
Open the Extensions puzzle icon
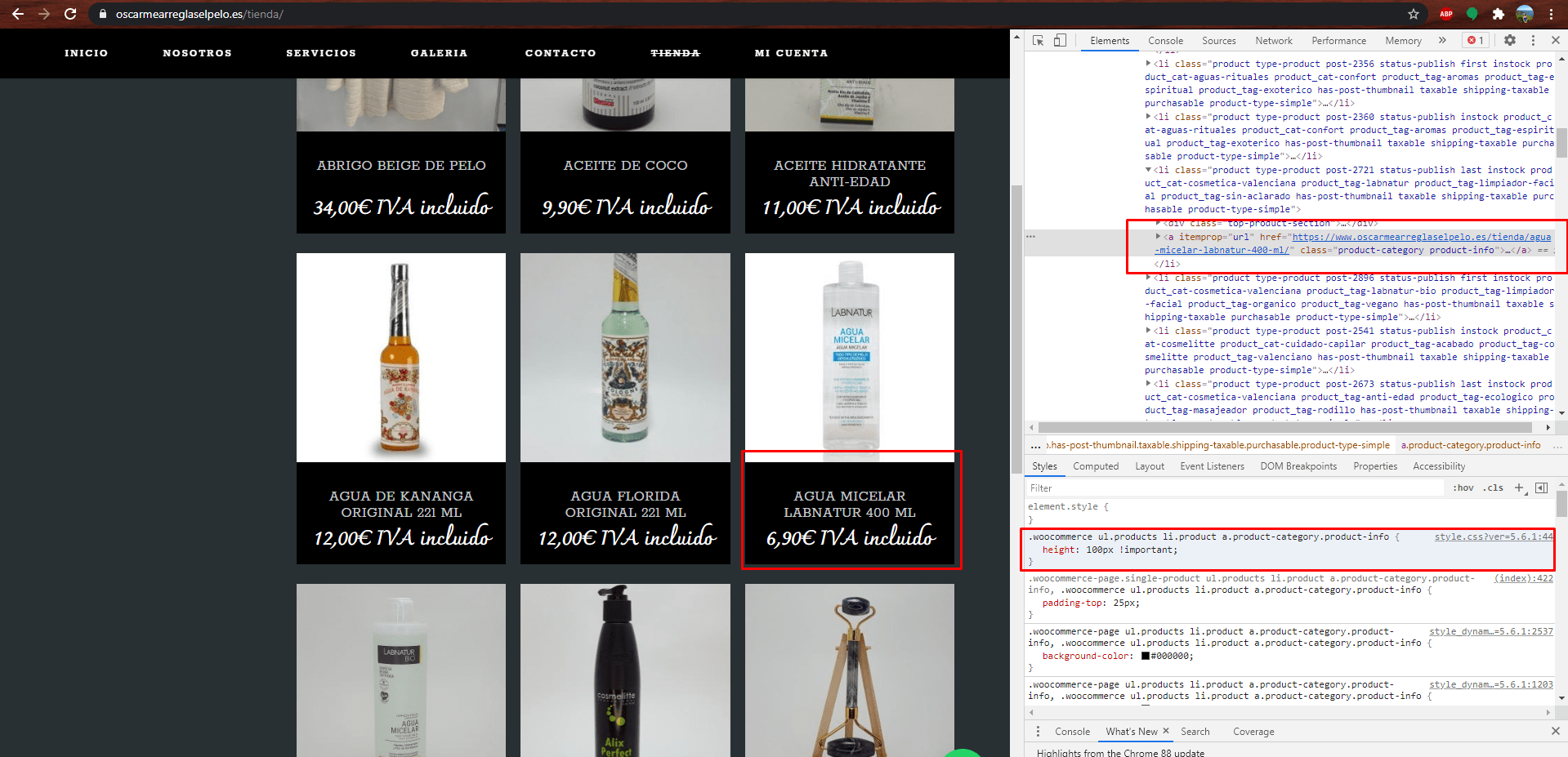point(1498,14)
